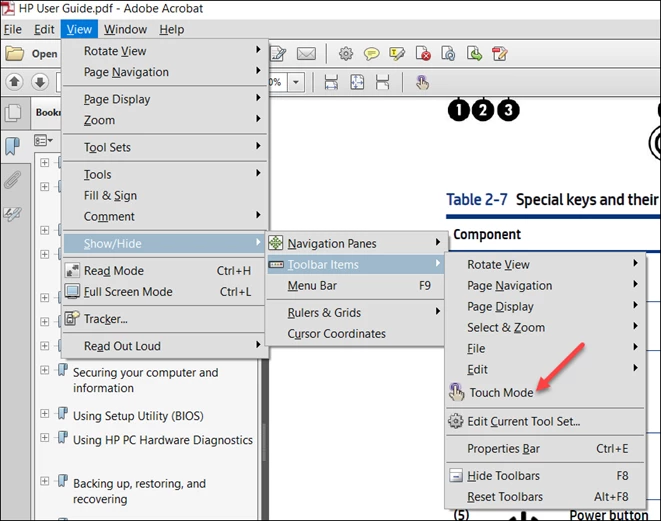Select Reset Toolbars Alt+F8 entry
Image resolution: width=661 pixels, height=521 pixels.
pos(545,497)
